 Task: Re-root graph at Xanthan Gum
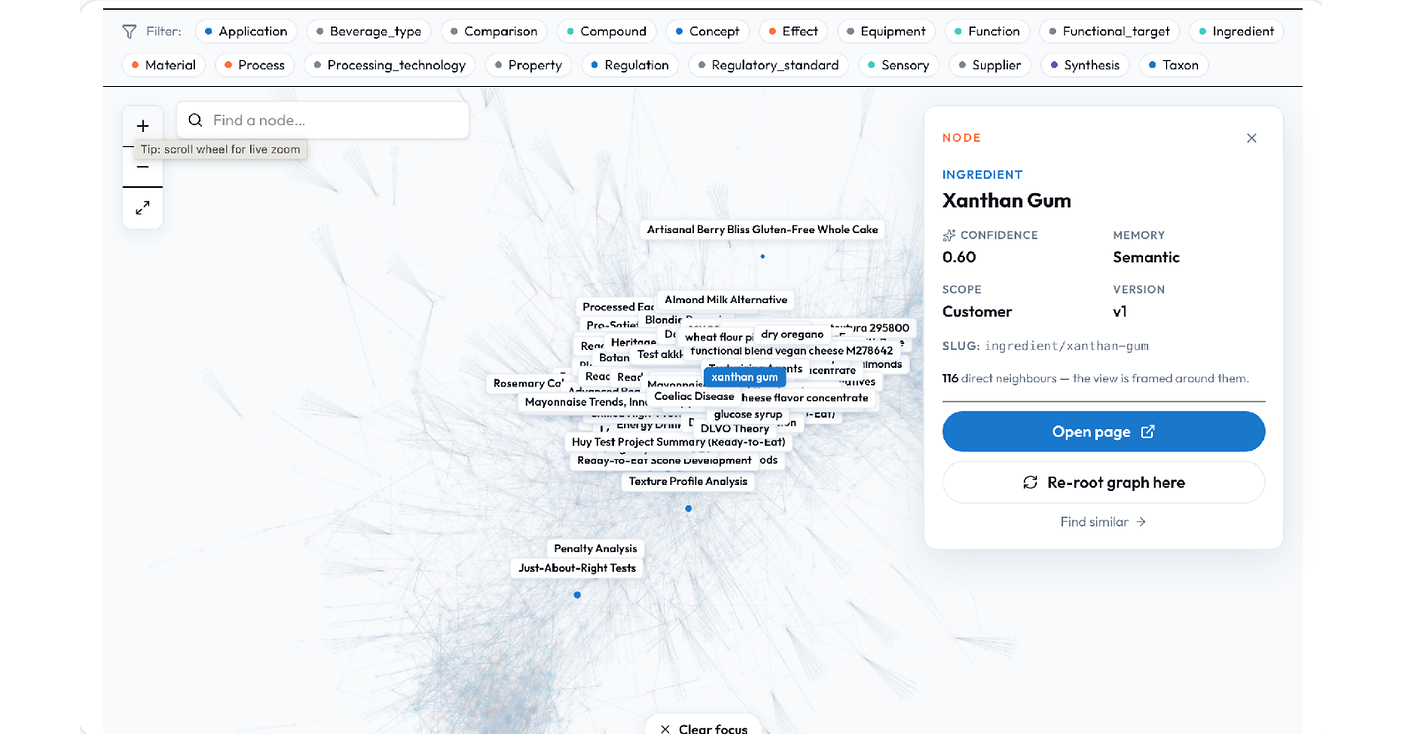point(1103,482)
